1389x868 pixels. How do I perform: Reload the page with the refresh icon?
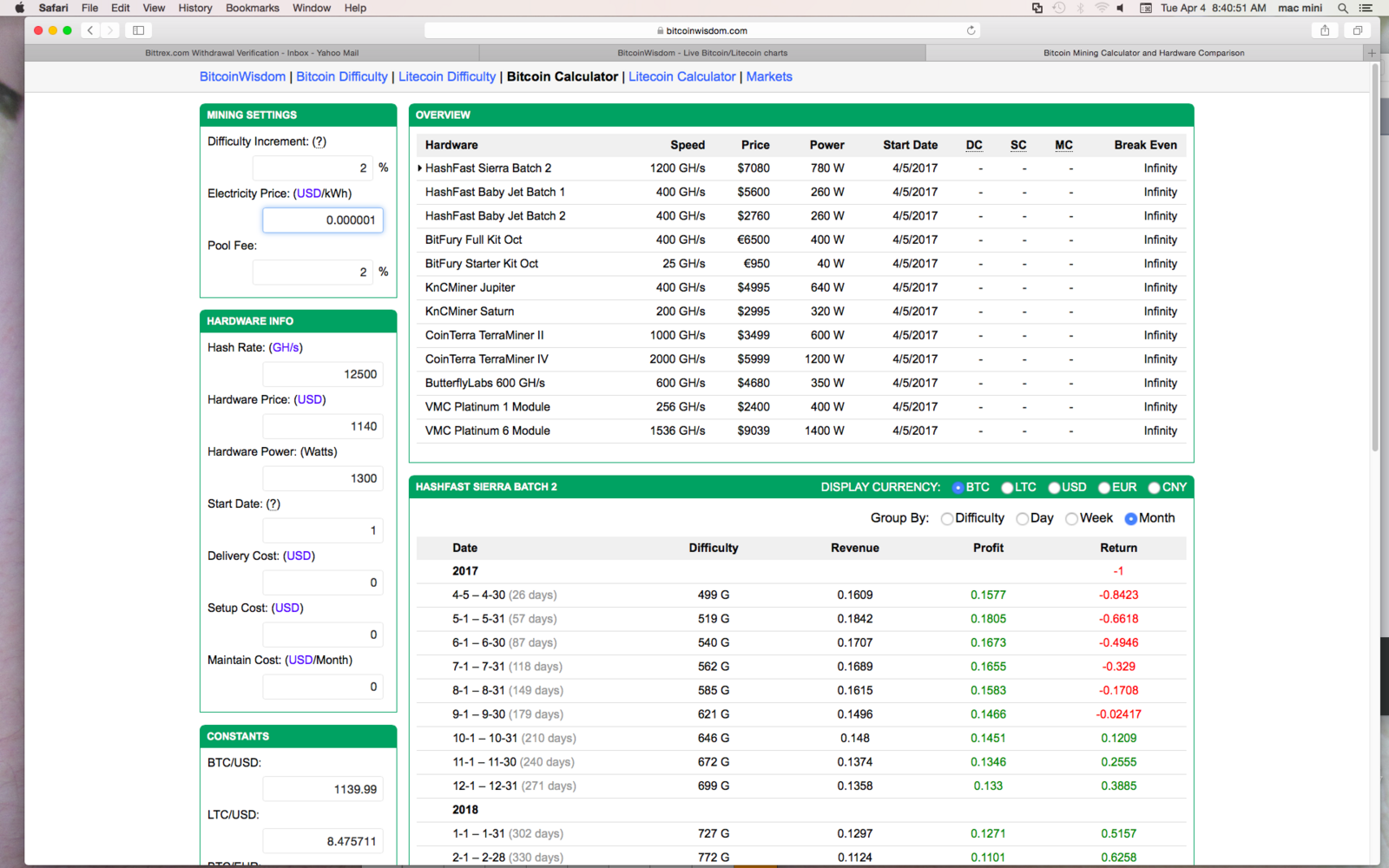971,30
